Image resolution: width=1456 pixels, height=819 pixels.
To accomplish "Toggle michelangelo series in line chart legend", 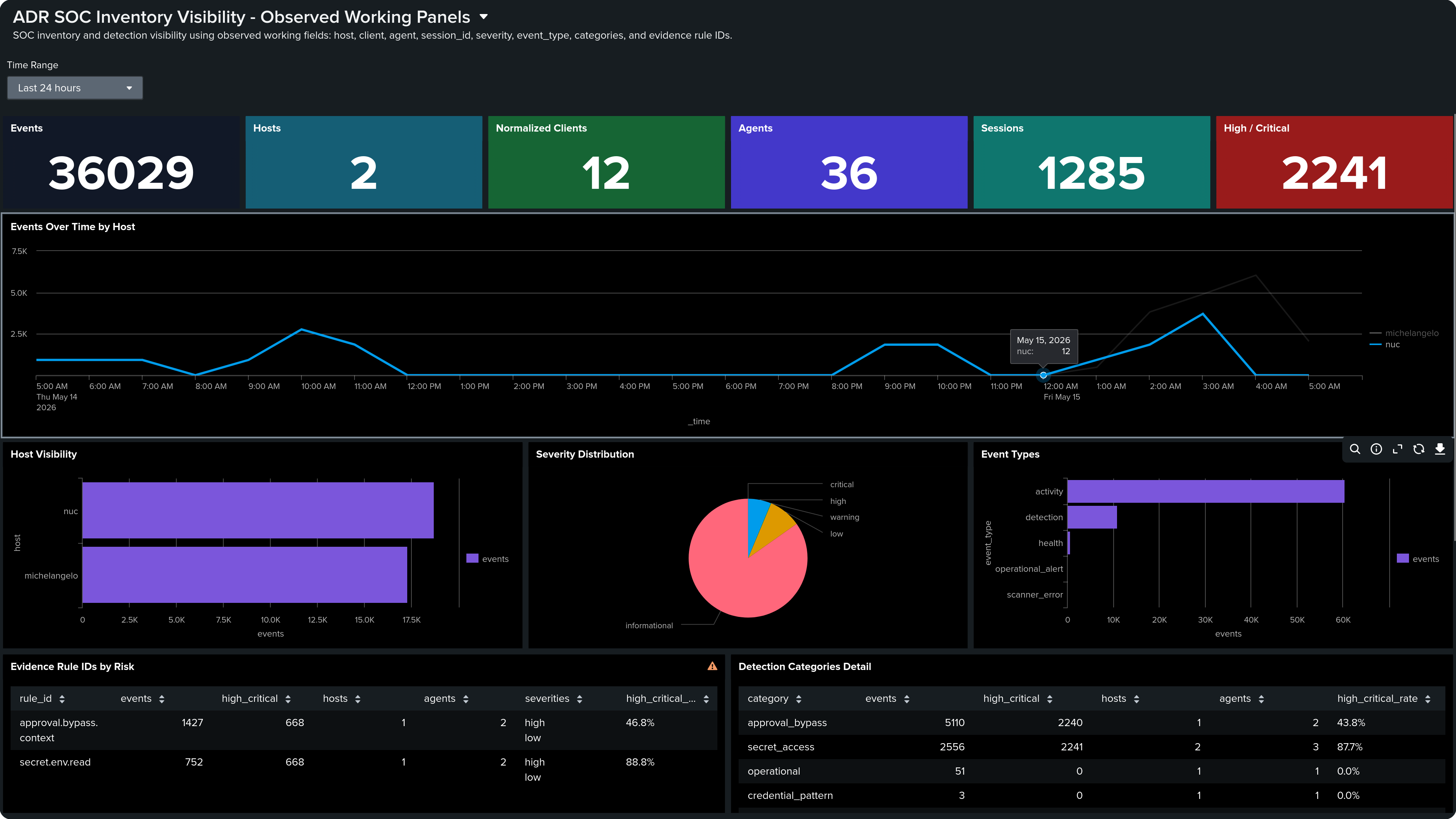I will 1403,333.
